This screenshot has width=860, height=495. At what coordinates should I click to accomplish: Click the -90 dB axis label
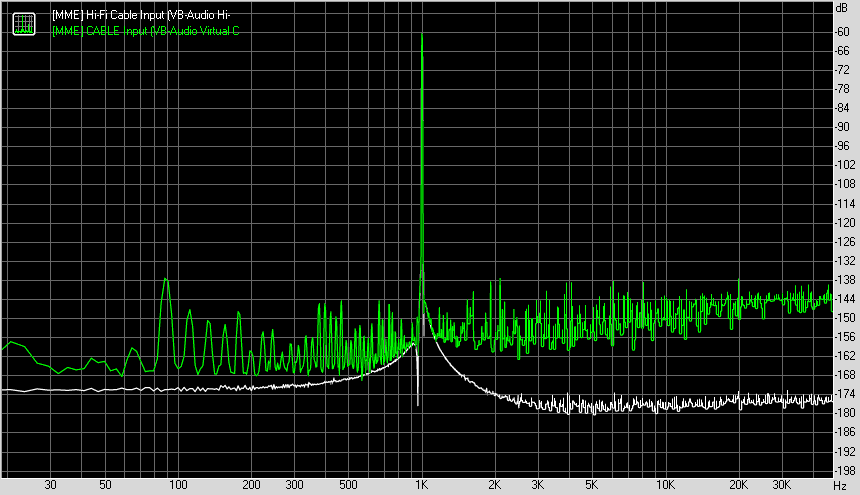point(842,127)
